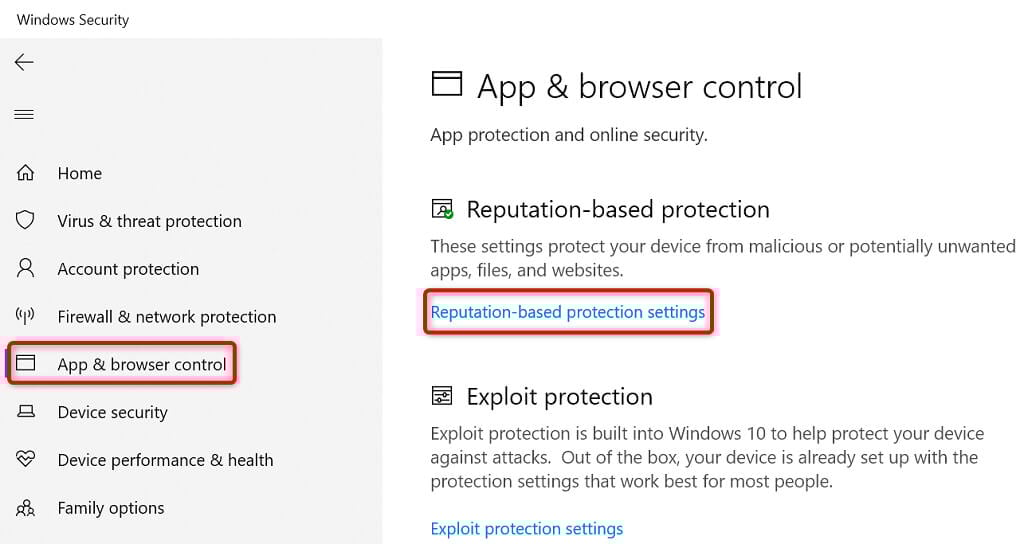This screenshot has height=544, width=1024.
Task: Open Exploit protection settings link
Action: 526,529
